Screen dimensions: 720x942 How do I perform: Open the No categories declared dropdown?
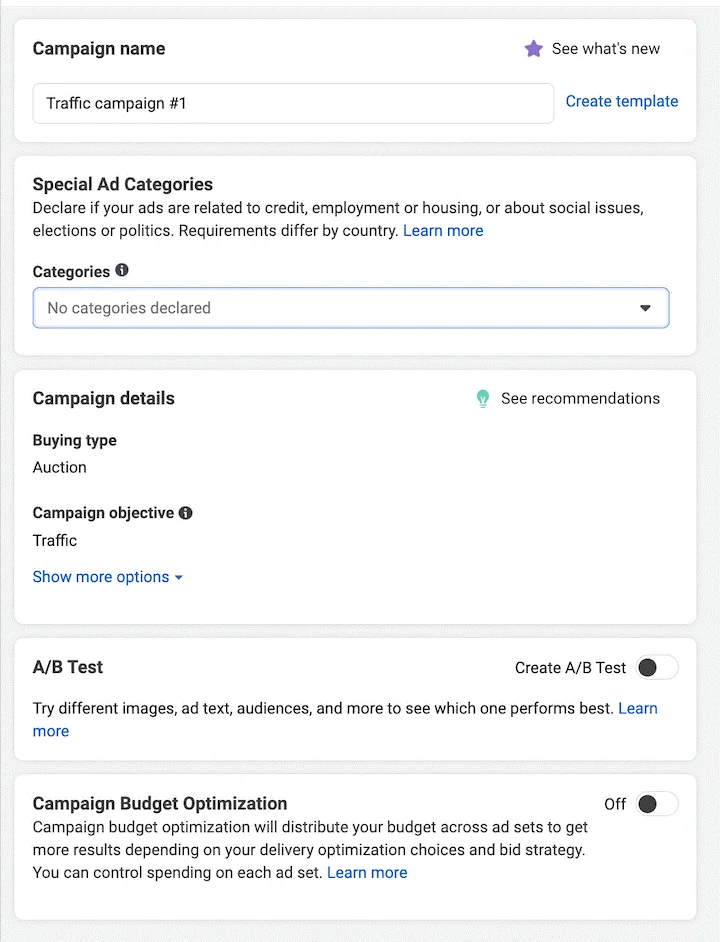[x=350, y=308]
